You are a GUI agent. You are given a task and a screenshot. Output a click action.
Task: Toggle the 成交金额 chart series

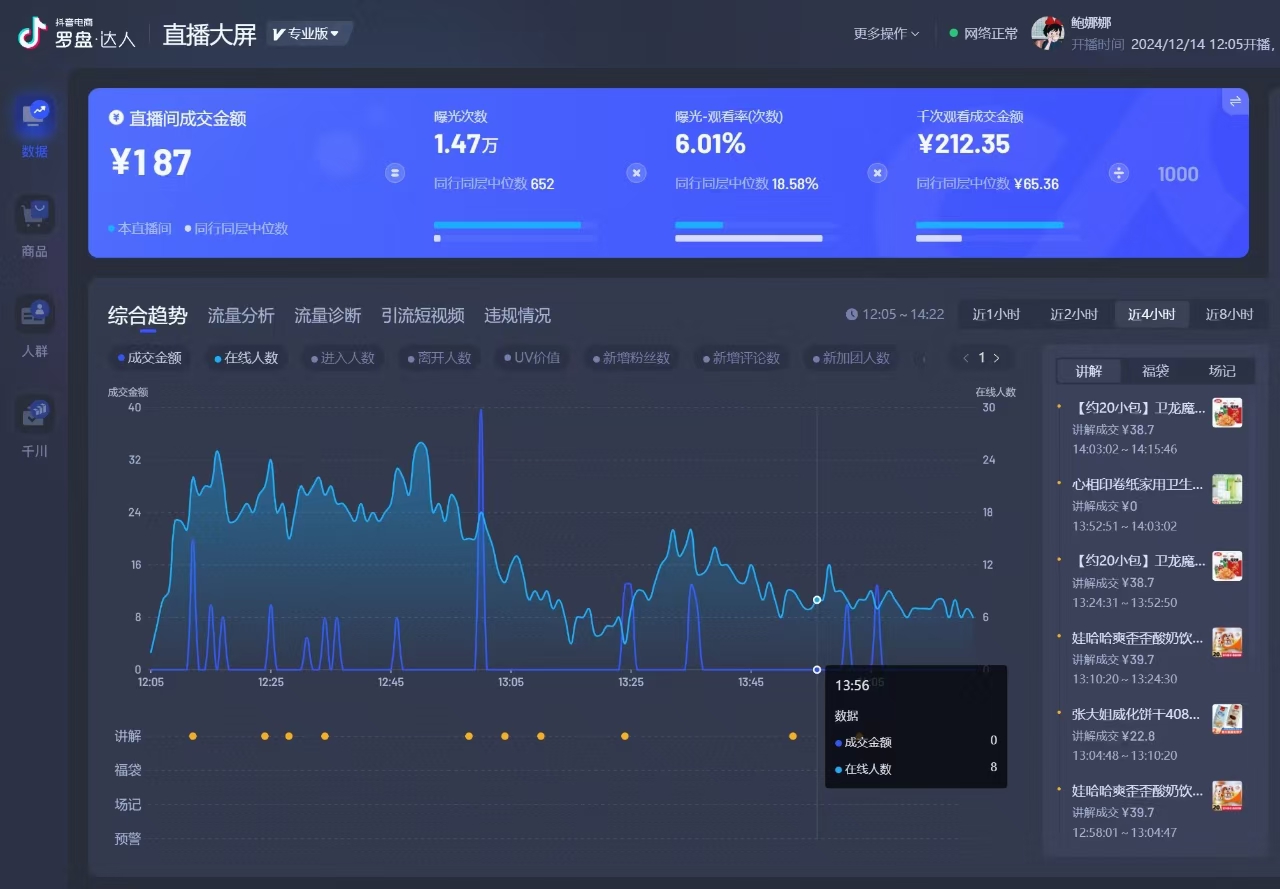150,358
